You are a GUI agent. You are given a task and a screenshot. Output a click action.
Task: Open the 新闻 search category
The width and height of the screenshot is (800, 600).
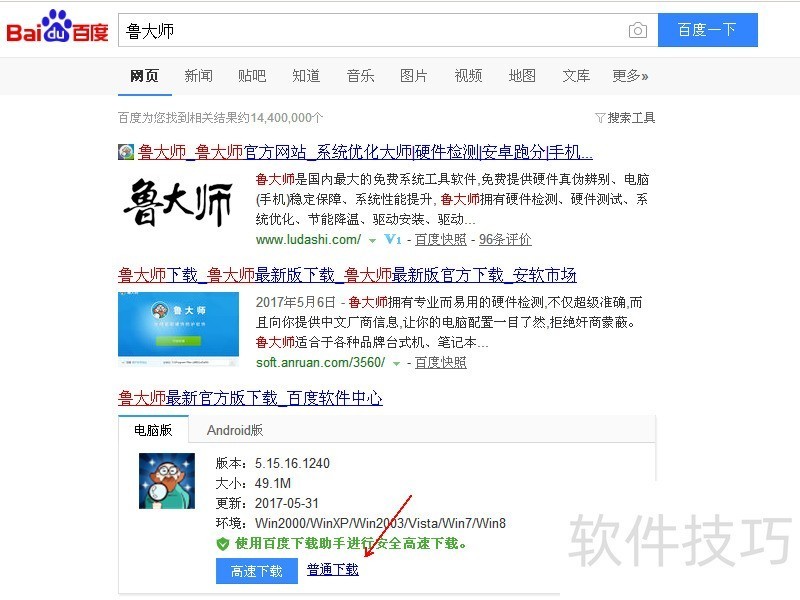[x=198, y=76]
